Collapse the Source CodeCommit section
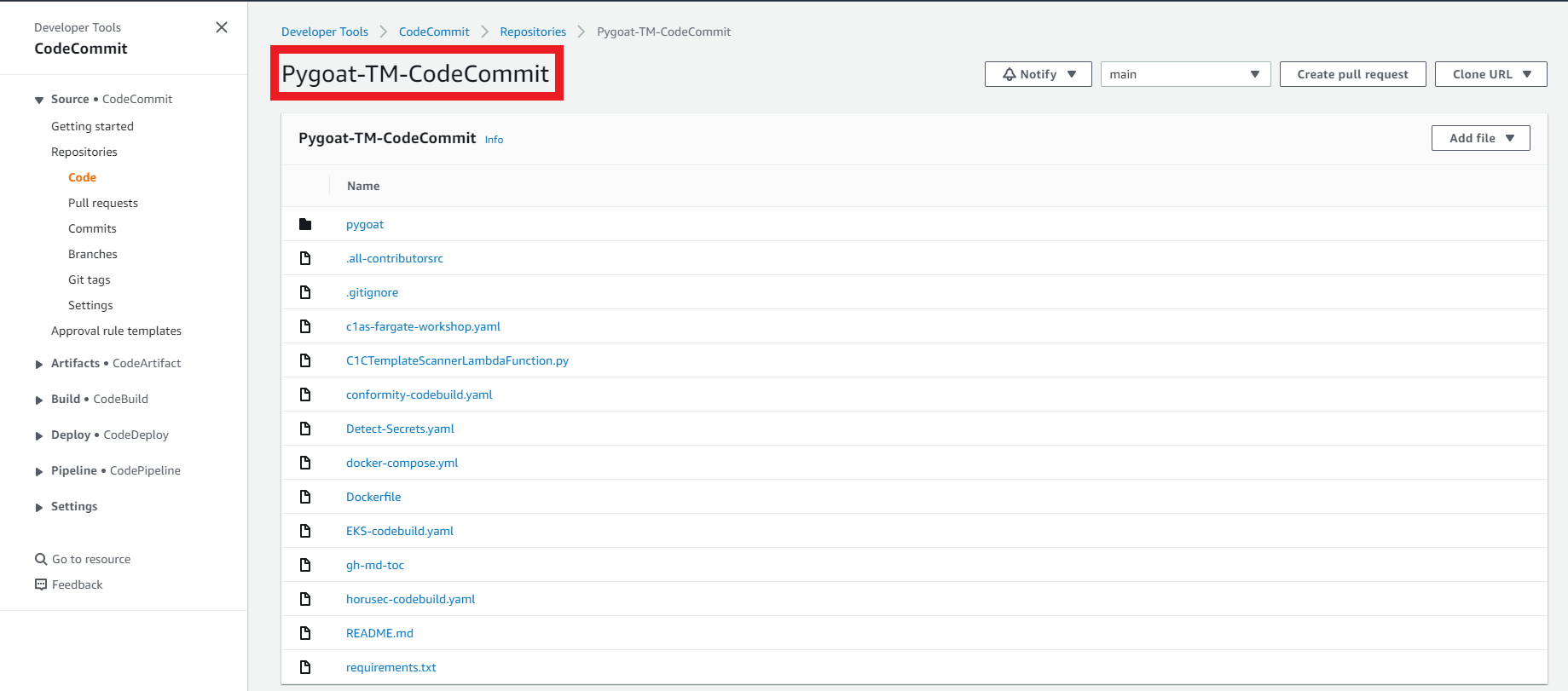 click(39, 100)
